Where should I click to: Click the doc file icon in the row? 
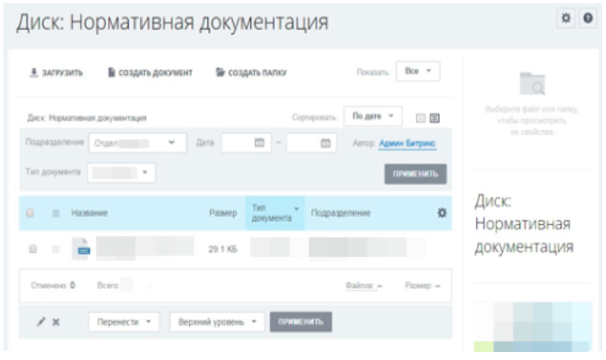[81, 249]
